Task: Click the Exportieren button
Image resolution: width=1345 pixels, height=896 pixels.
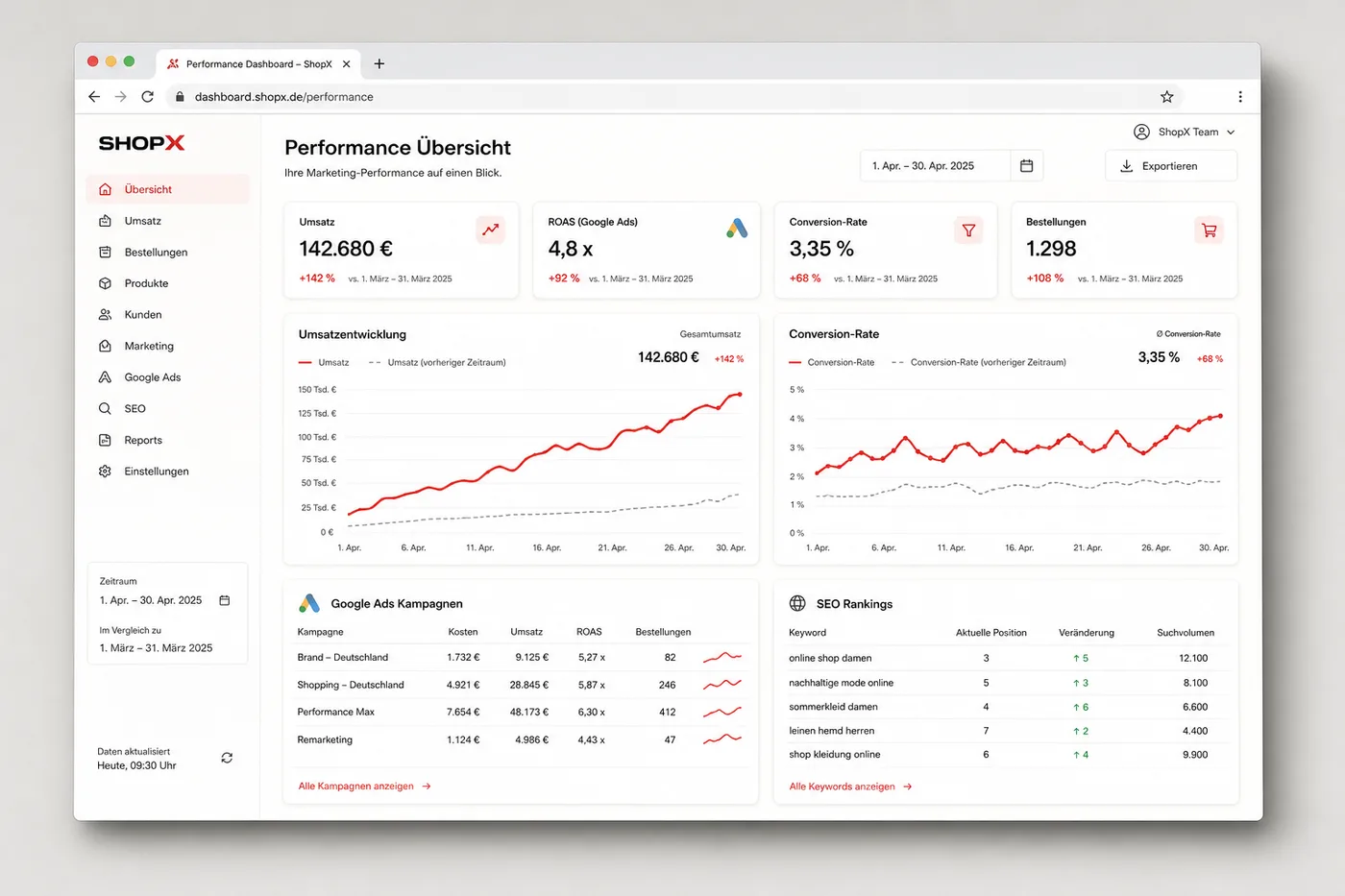Action: click(x=1171, y=166)
